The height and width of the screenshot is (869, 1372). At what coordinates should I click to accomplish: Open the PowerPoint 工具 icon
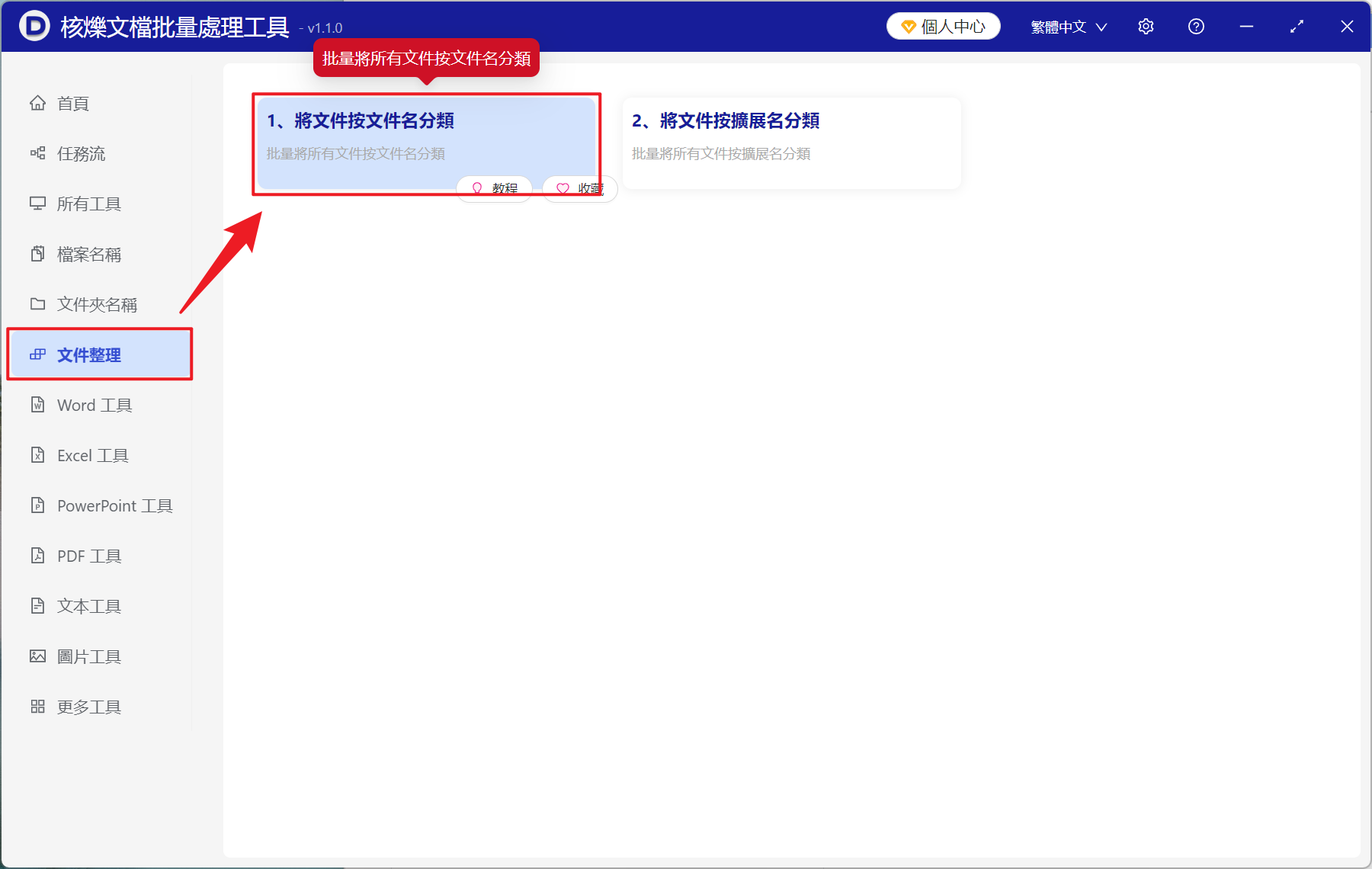38,505
